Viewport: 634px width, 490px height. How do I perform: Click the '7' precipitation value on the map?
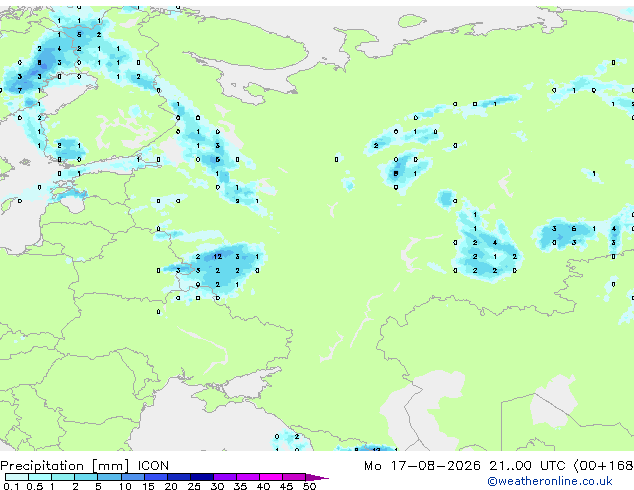click(x=20, y=90)
